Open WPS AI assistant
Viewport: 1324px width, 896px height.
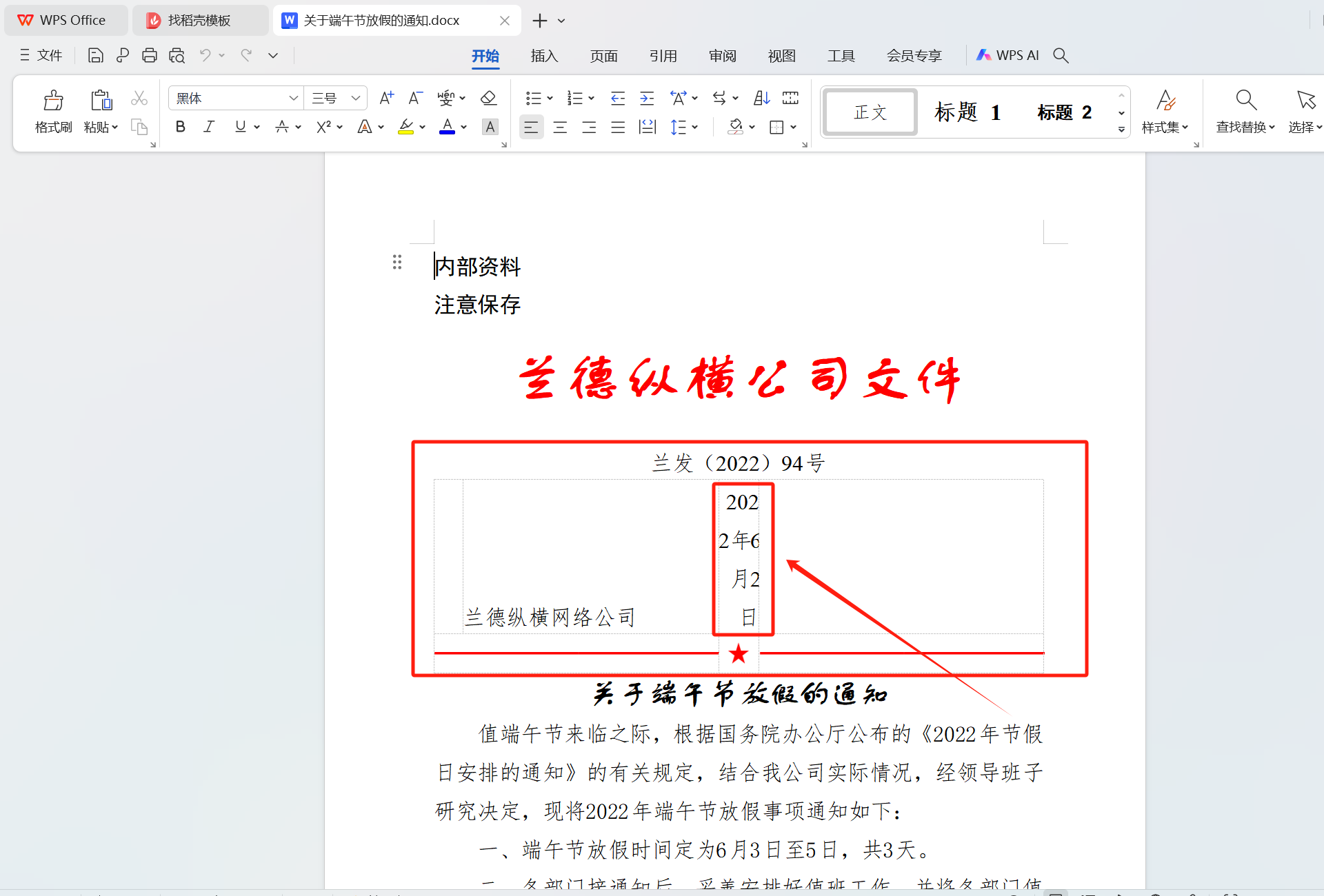1007,55
